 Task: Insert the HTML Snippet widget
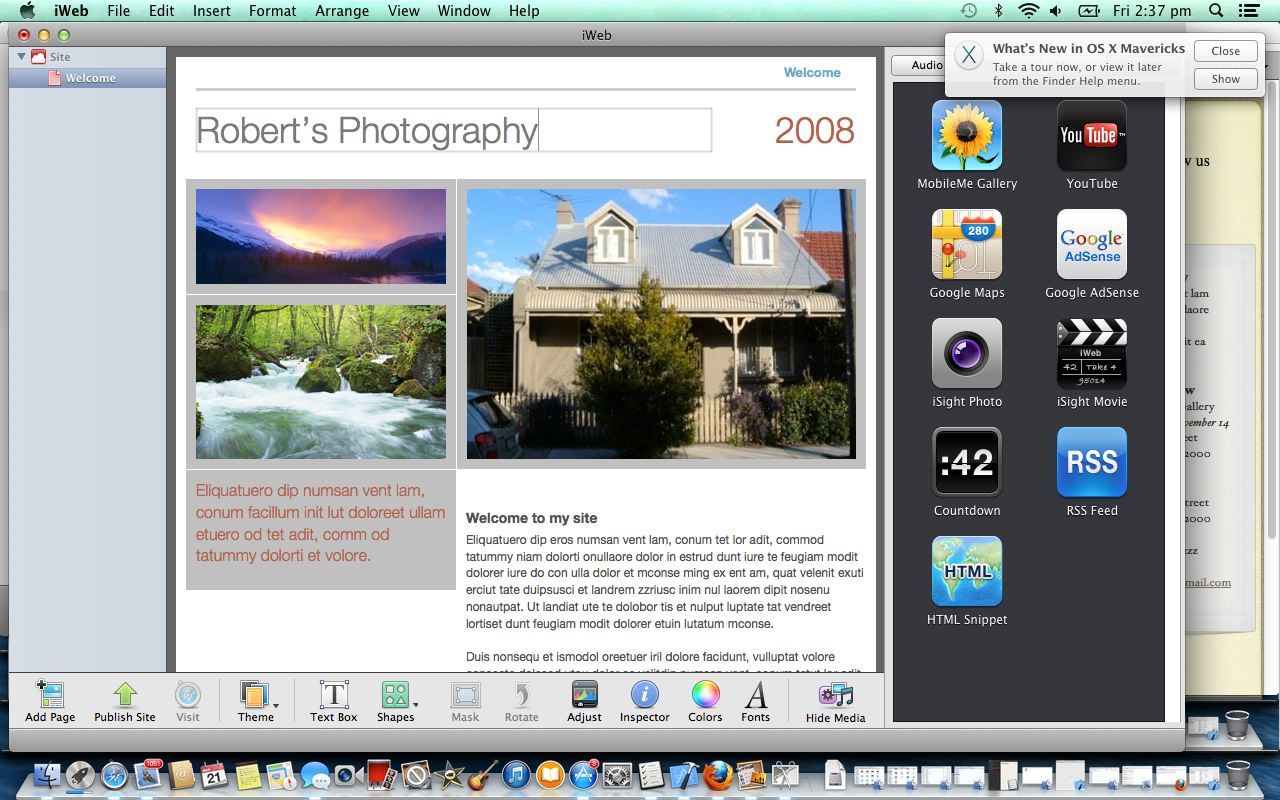coord(967,581)
